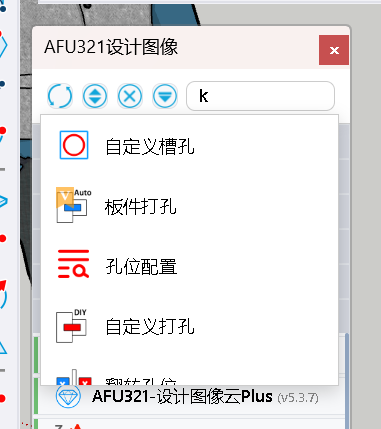Click the Auto panel drilling icon
The width and height of the screenshot is (381, 429).
point(74,205)
